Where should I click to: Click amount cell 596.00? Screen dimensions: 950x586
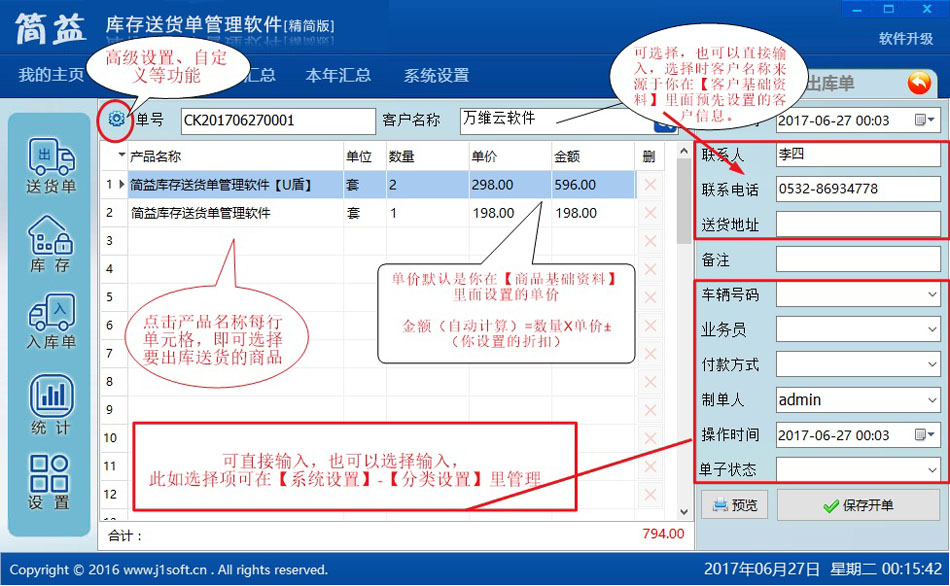(593, 185)
